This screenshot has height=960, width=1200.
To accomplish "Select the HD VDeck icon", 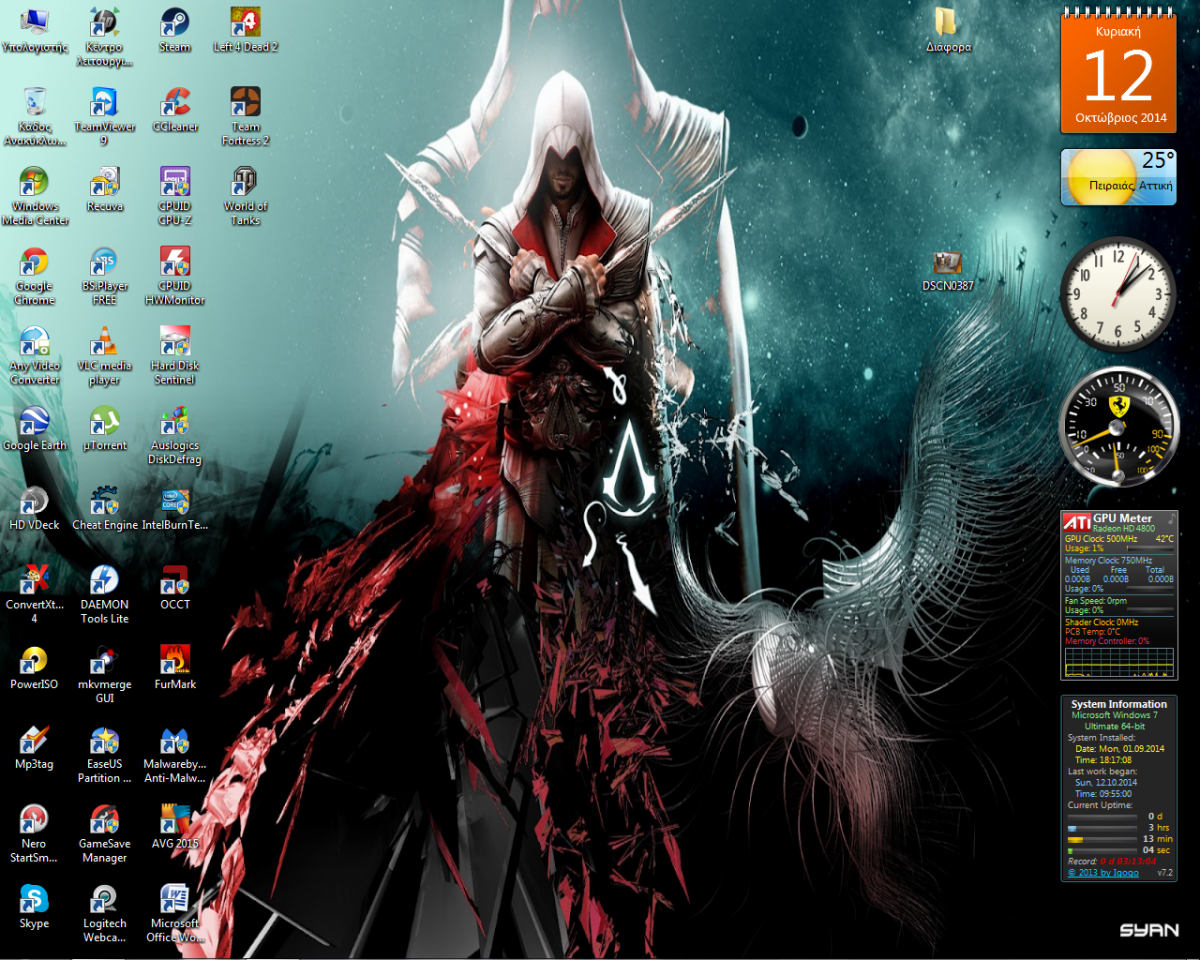I will click(34, 509).
